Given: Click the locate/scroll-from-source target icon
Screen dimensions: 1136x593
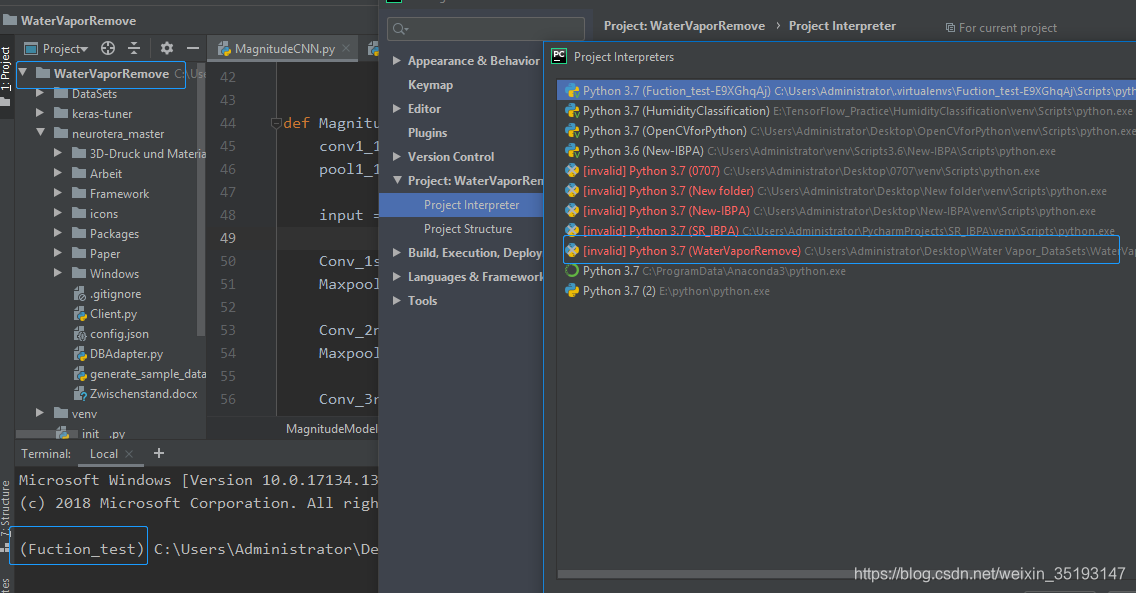Looking at the screenshot, I should pos(108,49).
